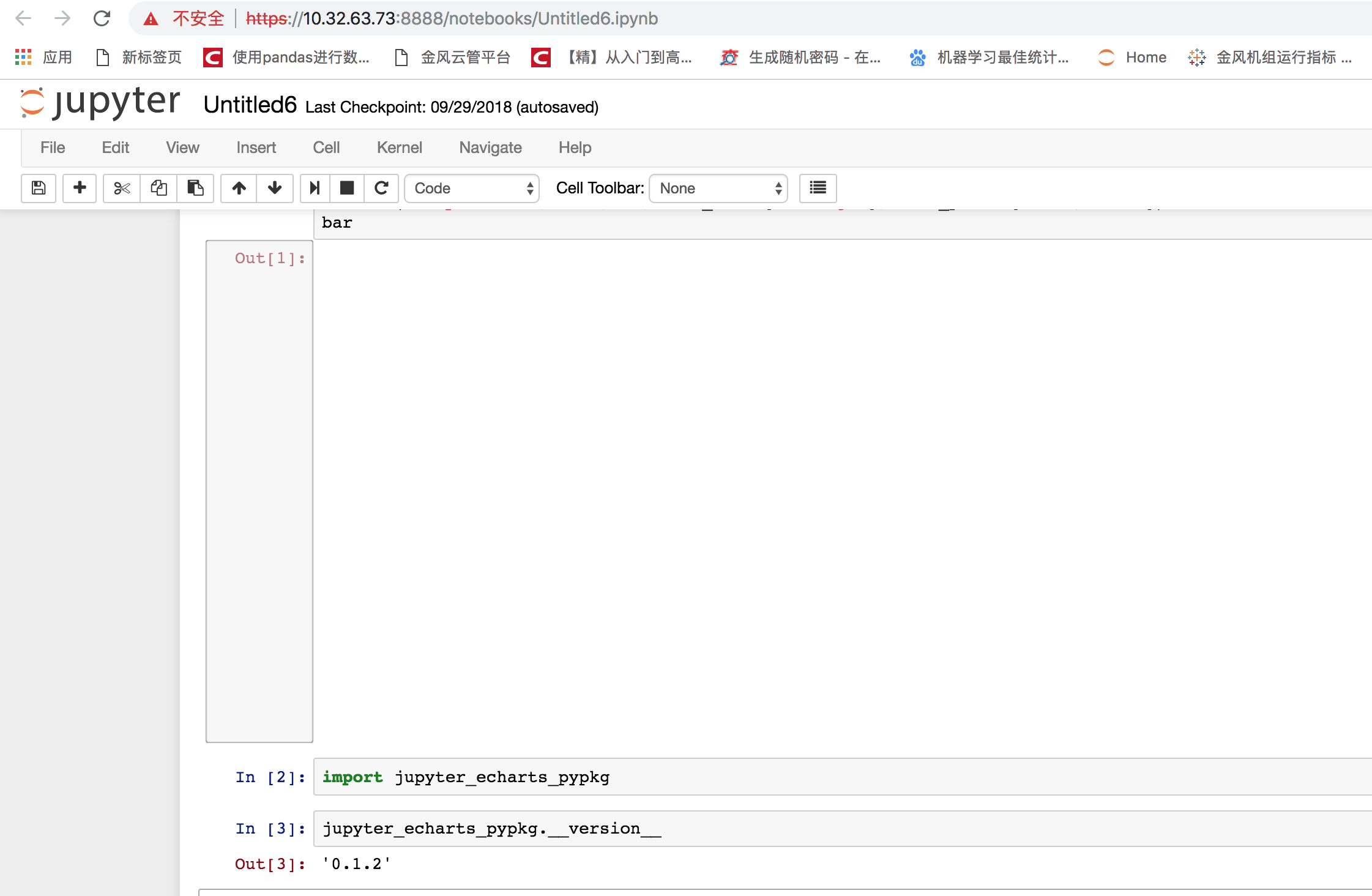Image resolution: width=1372 pixels, height=896 pixels.
Task: Rename the notebook by clicking Untitled6 title
Action: 250,105
